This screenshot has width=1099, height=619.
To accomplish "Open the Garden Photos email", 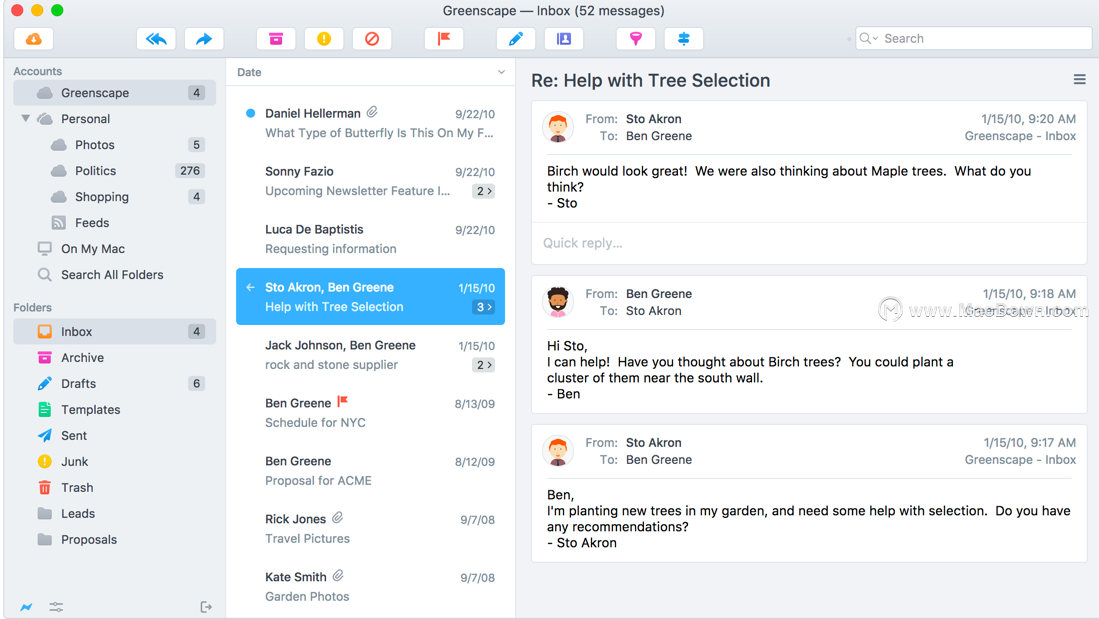I will tap(370, 587).
